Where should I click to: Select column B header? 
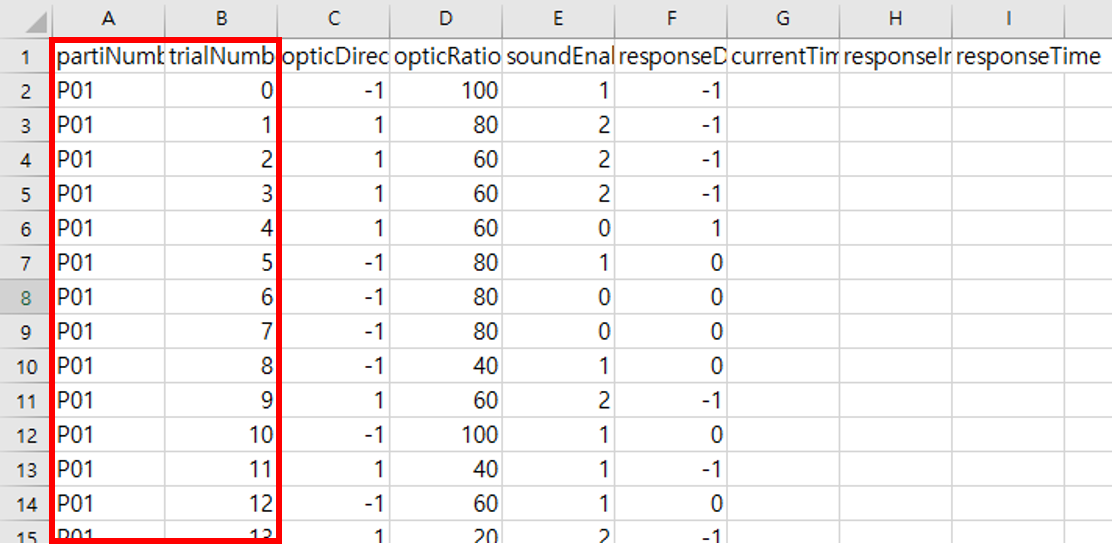tap(221, 19)
